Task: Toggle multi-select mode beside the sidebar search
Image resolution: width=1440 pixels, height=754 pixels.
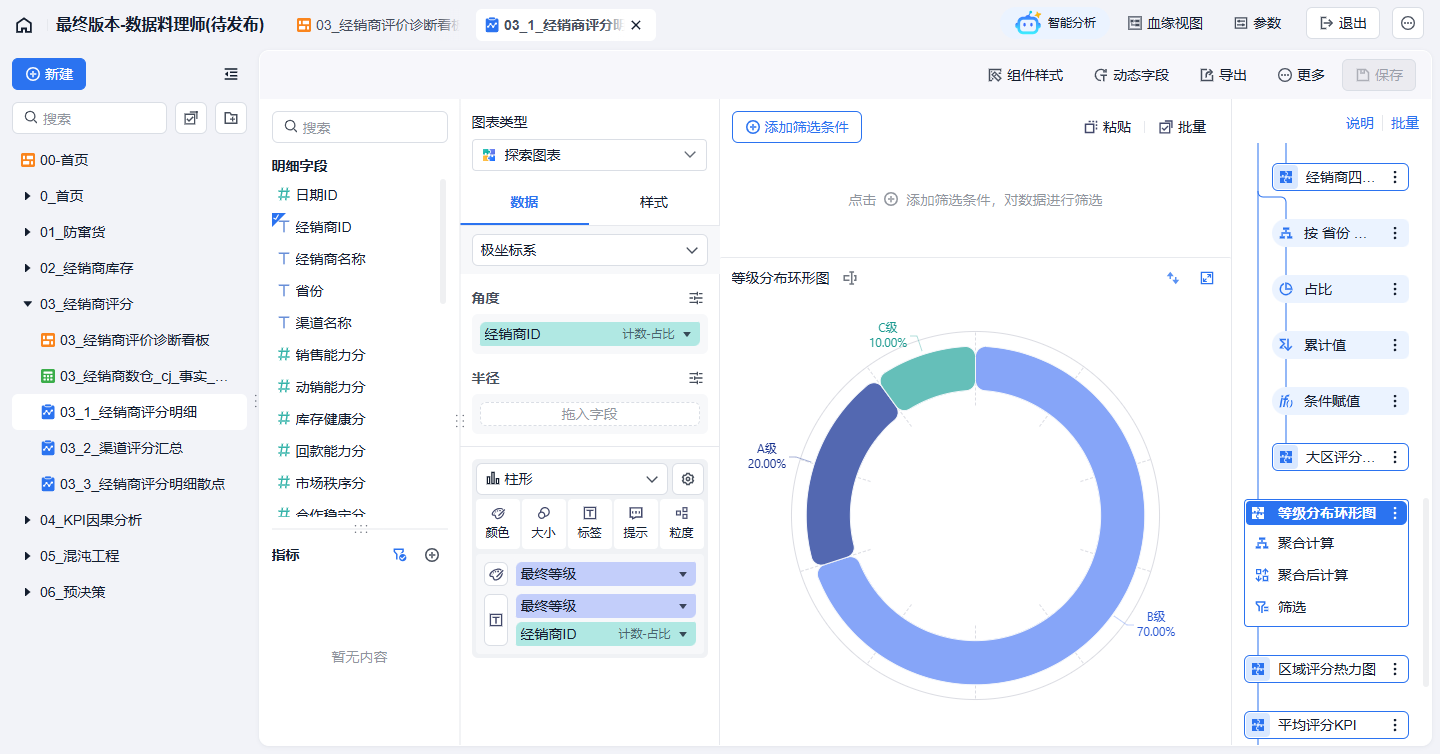Action: [x=191, y=118]
